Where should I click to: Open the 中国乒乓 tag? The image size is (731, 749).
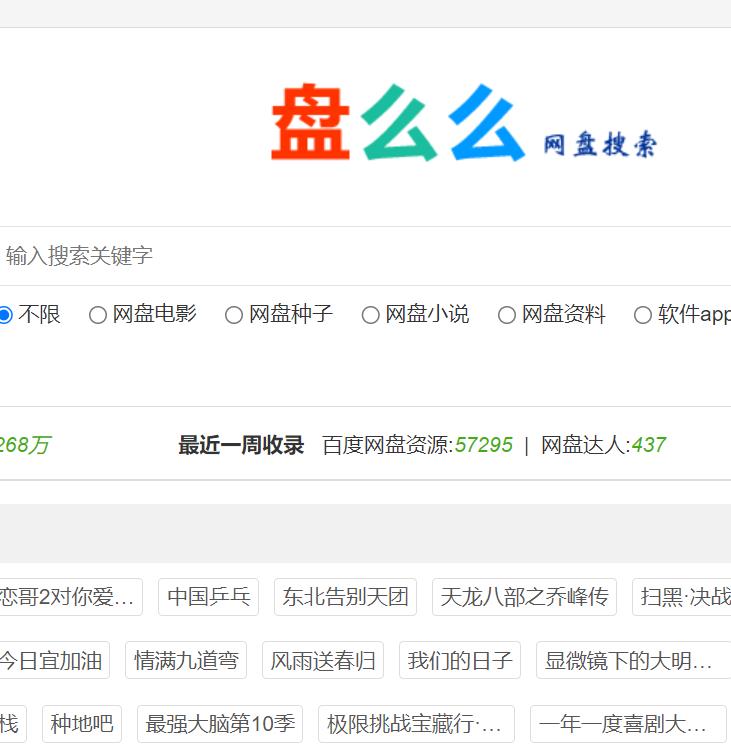(209, 597)
